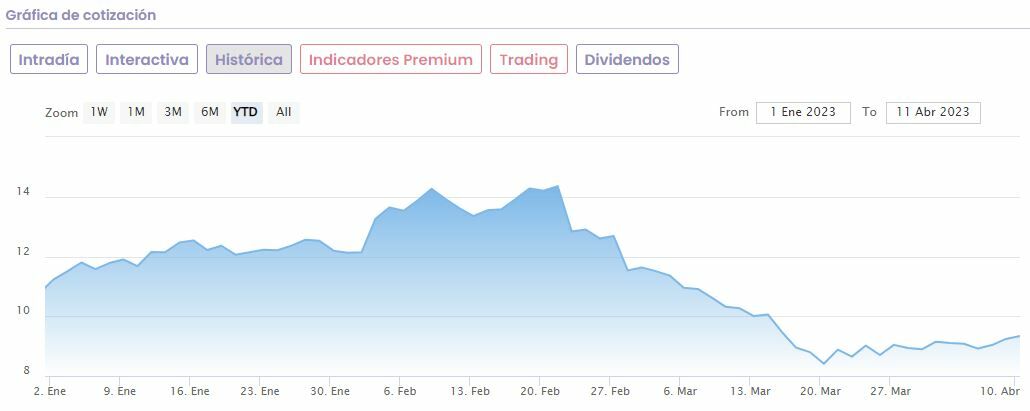
Task: Set zoom range to 1M
Action: (x=136, y=112)
